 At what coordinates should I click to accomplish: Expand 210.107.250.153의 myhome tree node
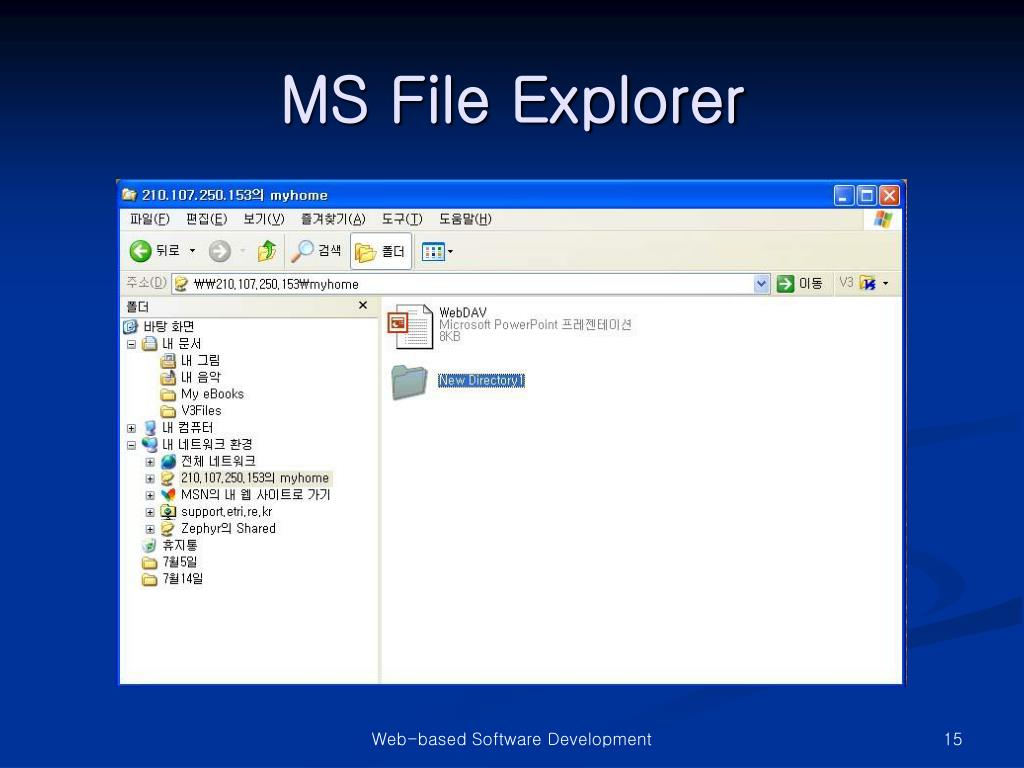[x=150, y=479]
